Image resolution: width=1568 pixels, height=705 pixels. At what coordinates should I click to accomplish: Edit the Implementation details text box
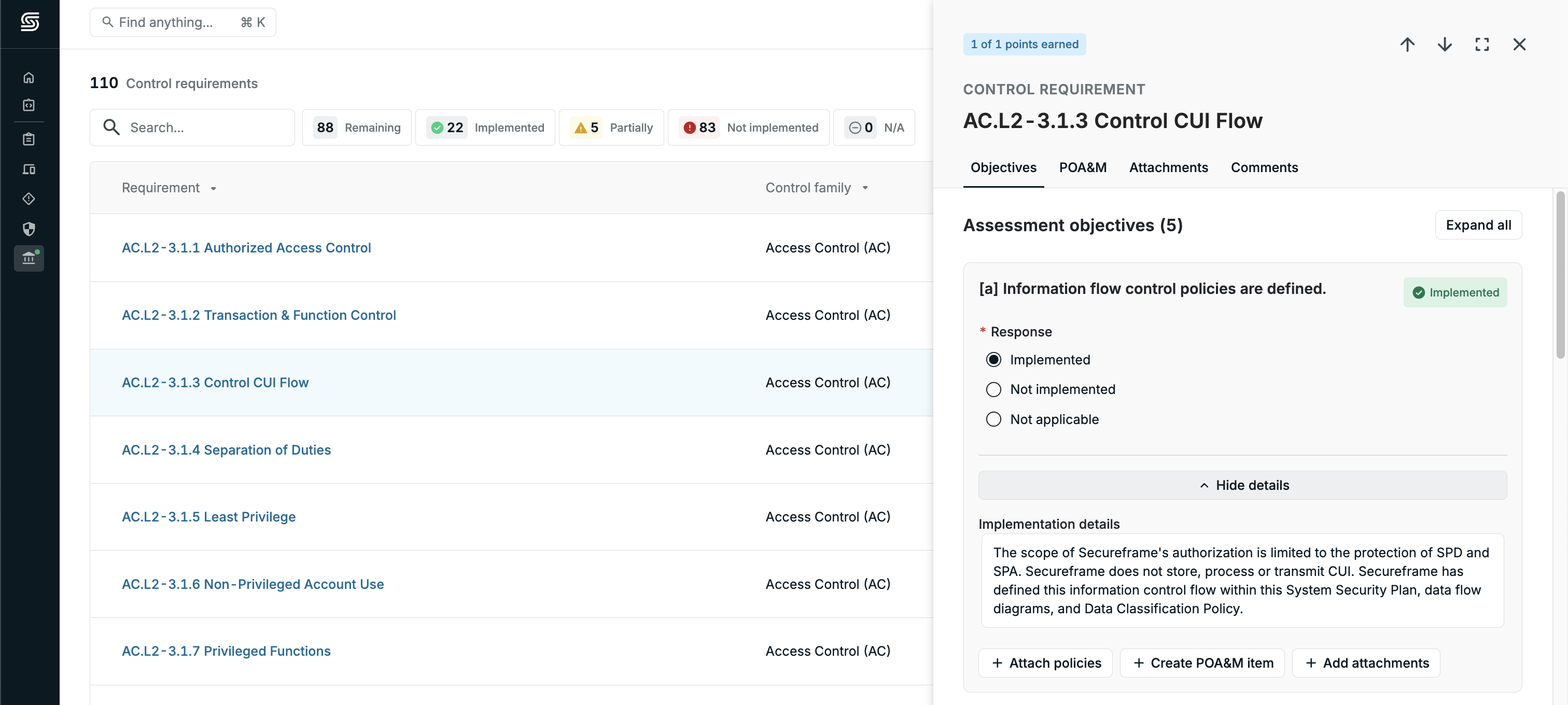point(1242,581)
